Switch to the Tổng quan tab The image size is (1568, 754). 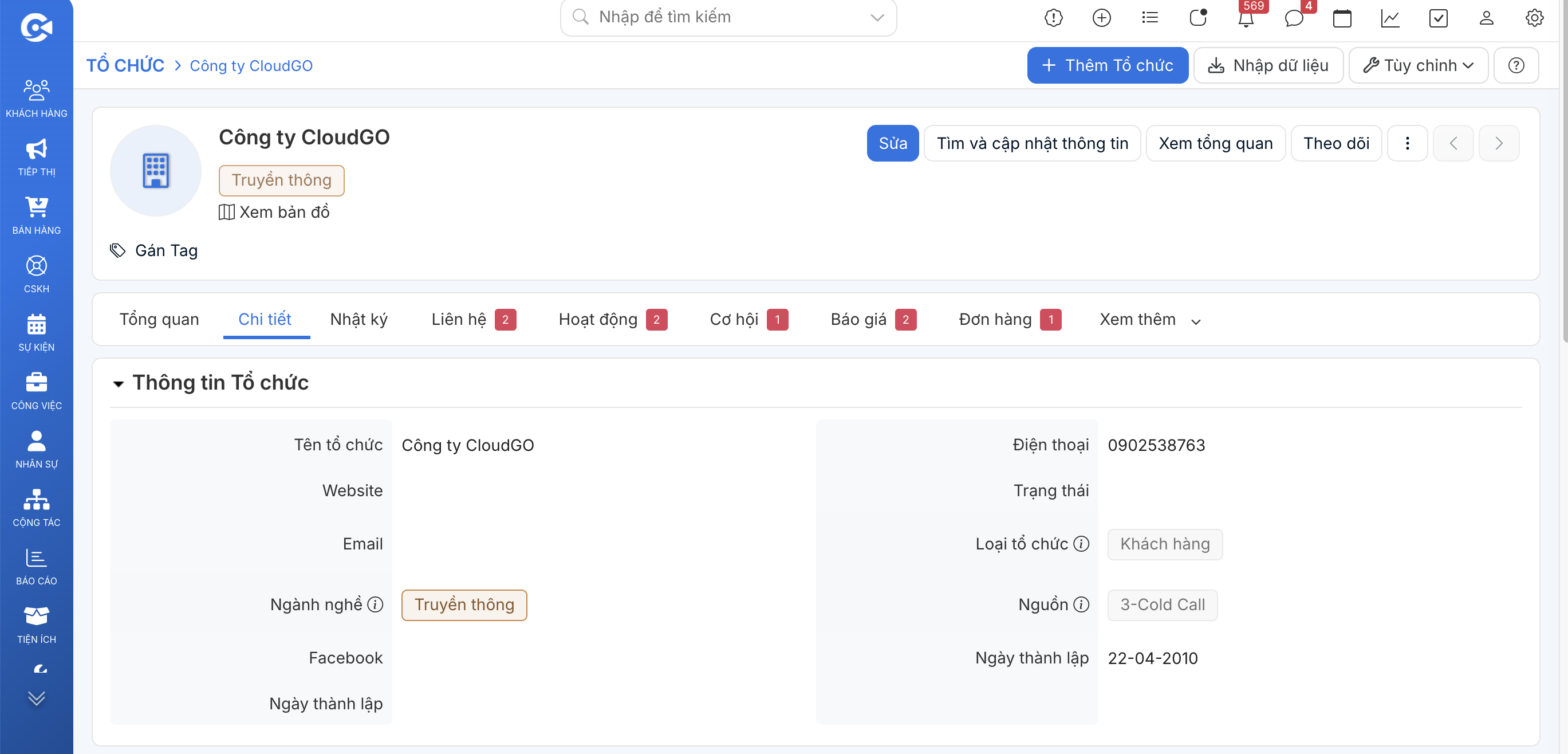pyautogui.click(x=159, y=319)
